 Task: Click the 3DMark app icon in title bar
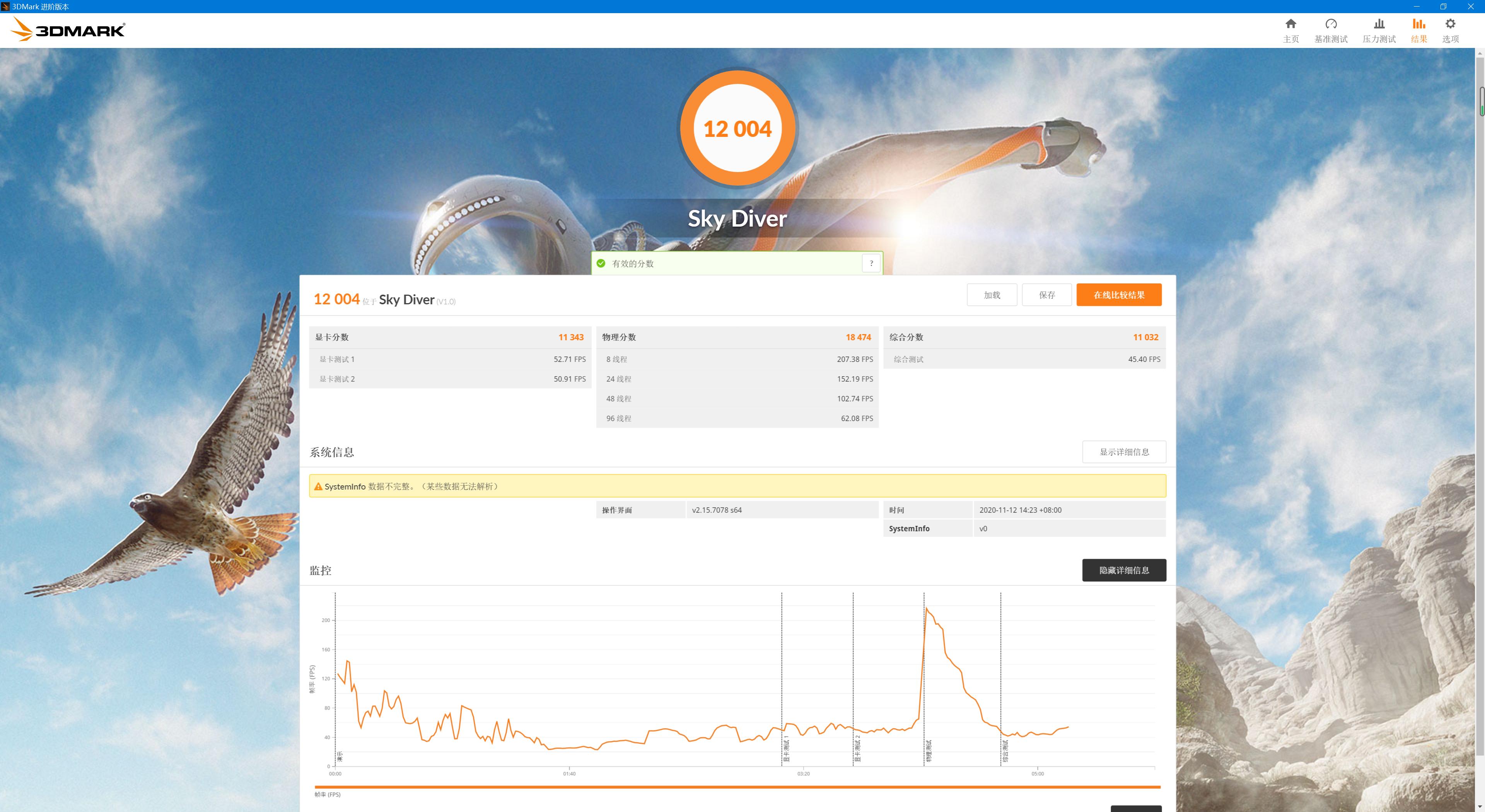pyautogui.click(x=5, y=6)
